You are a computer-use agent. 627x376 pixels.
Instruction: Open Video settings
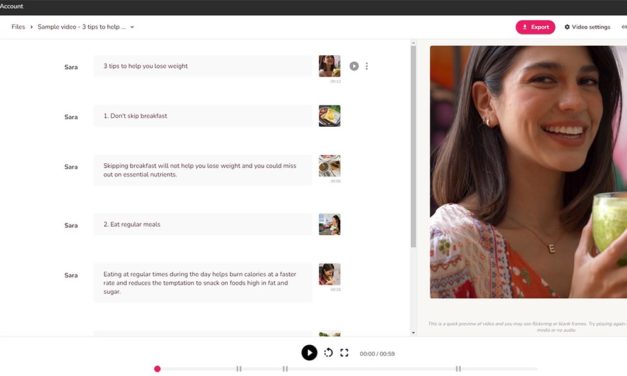coord(587,27)
